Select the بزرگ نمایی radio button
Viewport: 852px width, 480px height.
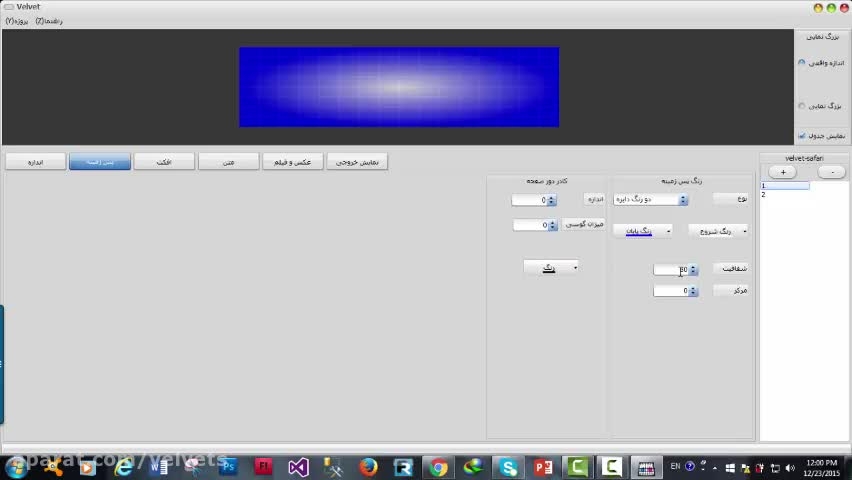pos(802,105)
